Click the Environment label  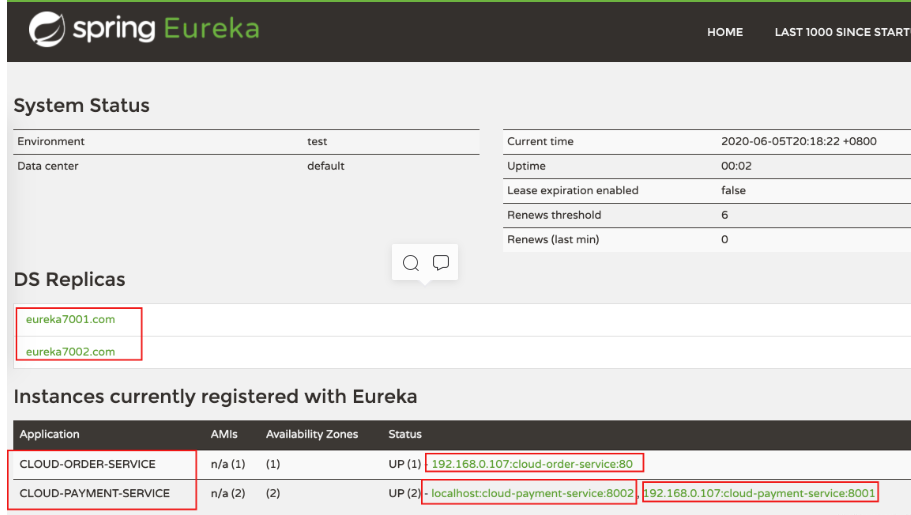51,141
